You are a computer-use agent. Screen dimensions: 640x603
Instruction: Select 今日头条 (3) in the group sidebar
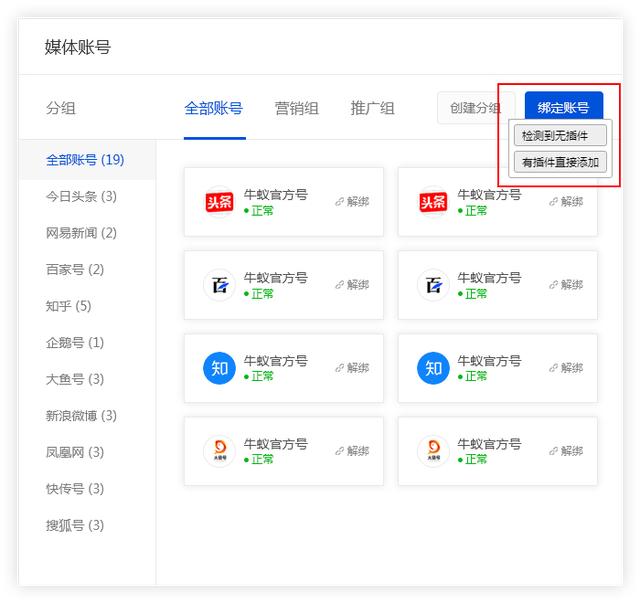[x=81, y=196]
